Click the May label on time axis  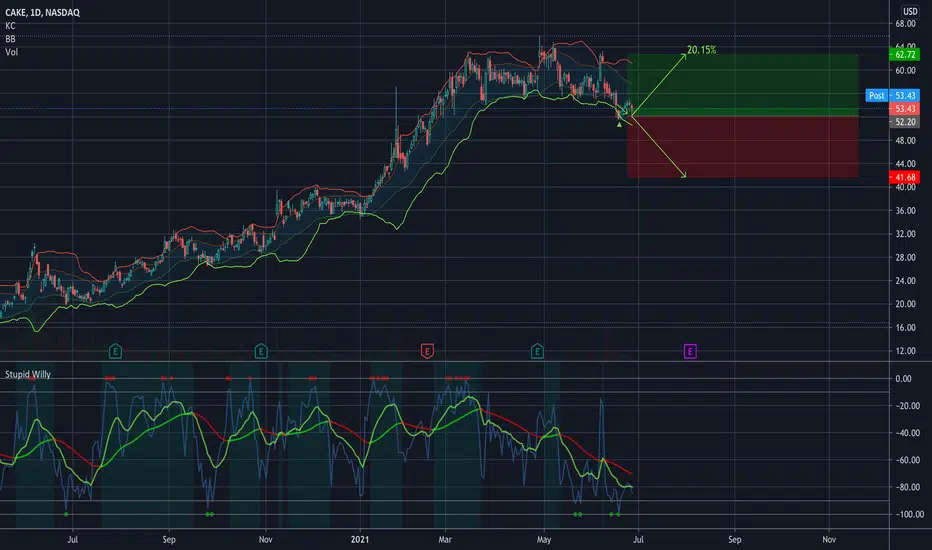[544, 540]
